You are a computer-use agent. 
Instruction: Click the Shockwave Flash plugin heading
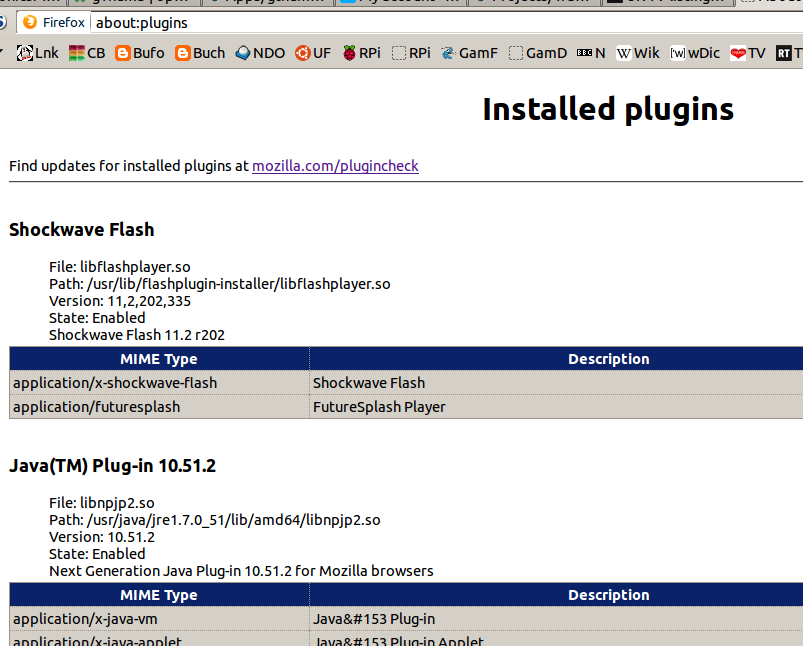[81, 230]
